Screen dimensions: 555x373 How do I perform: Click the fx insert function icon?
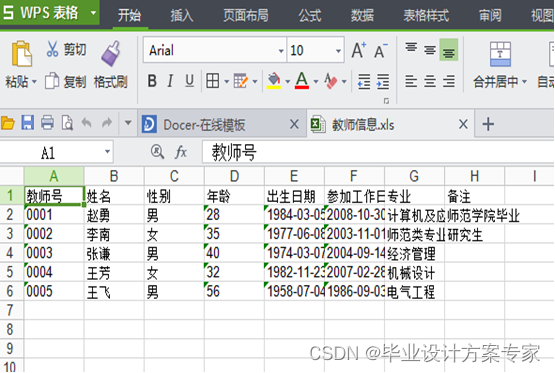click(x=181, y=152)
